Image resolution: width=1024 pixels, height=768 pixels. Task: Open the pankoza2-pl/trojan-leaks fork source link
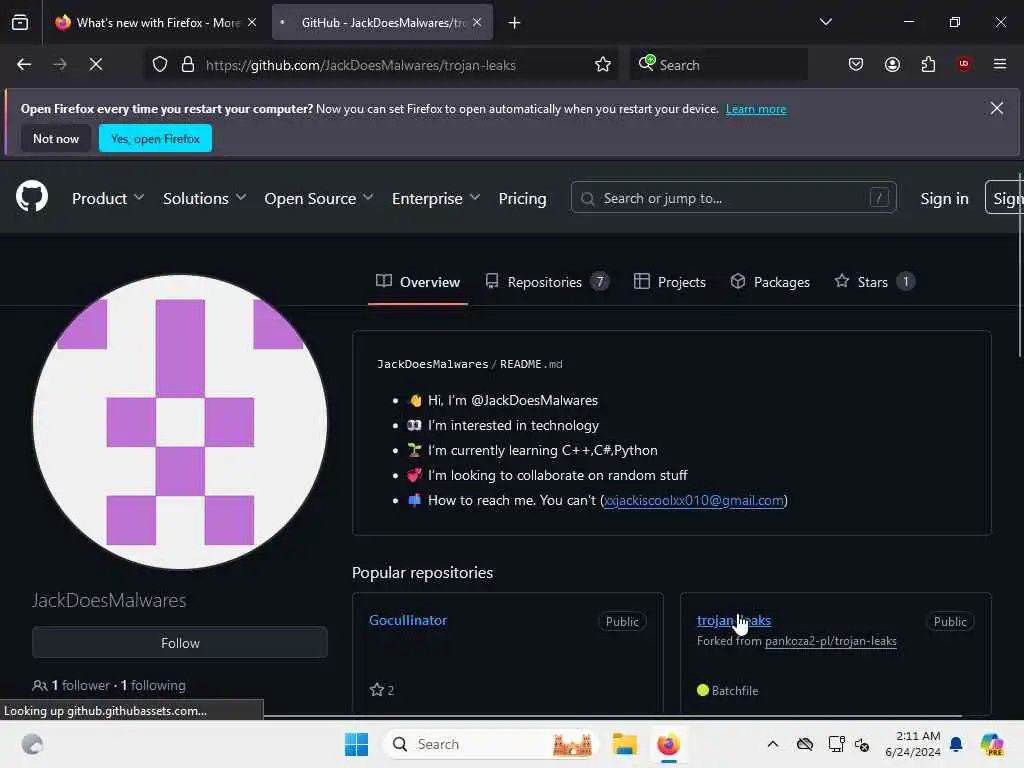(x=831, y=641)
